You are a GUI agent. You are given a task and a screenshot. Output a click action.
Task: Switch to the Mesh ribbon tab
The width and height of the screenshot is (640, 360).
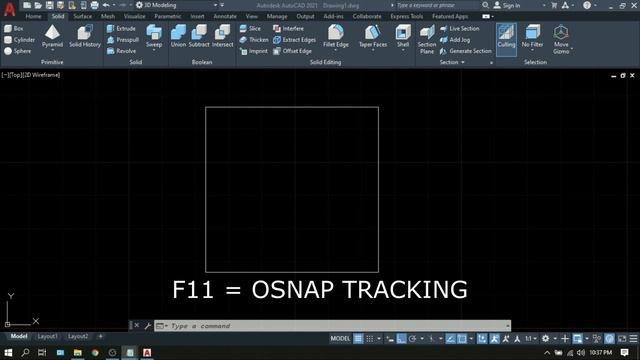pyautogui.click(x=108, y=16)
